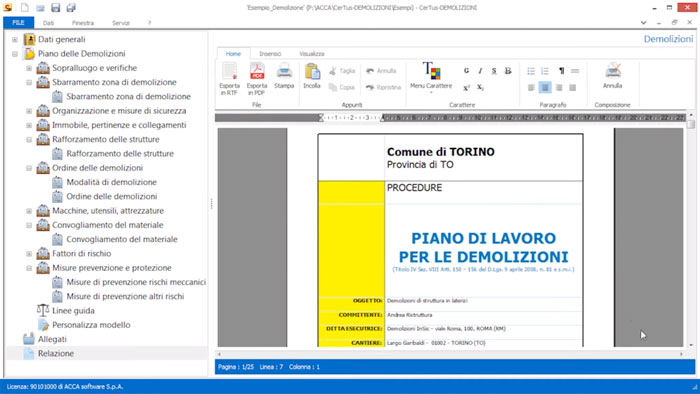The height and width of the screenshot is (394, 700).
Task: Open the Servizi menu
Action: [x=121, y=23]
